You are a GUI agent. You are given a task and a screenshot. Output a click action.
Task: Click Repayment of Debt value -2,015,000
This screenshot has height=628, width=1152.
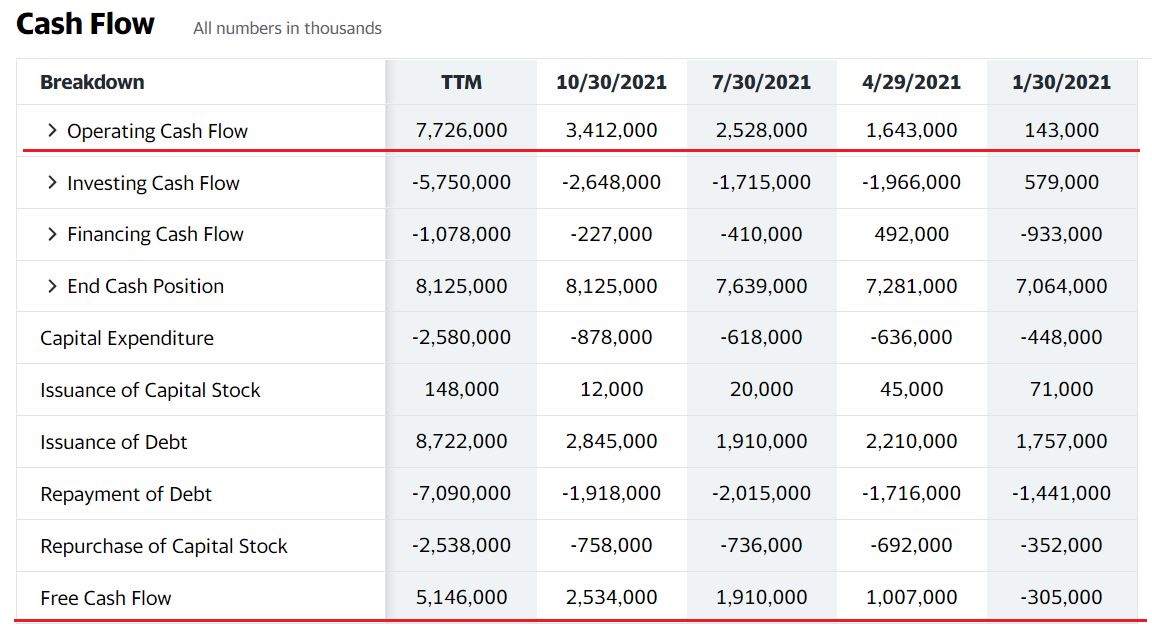(x=761, y=494)
